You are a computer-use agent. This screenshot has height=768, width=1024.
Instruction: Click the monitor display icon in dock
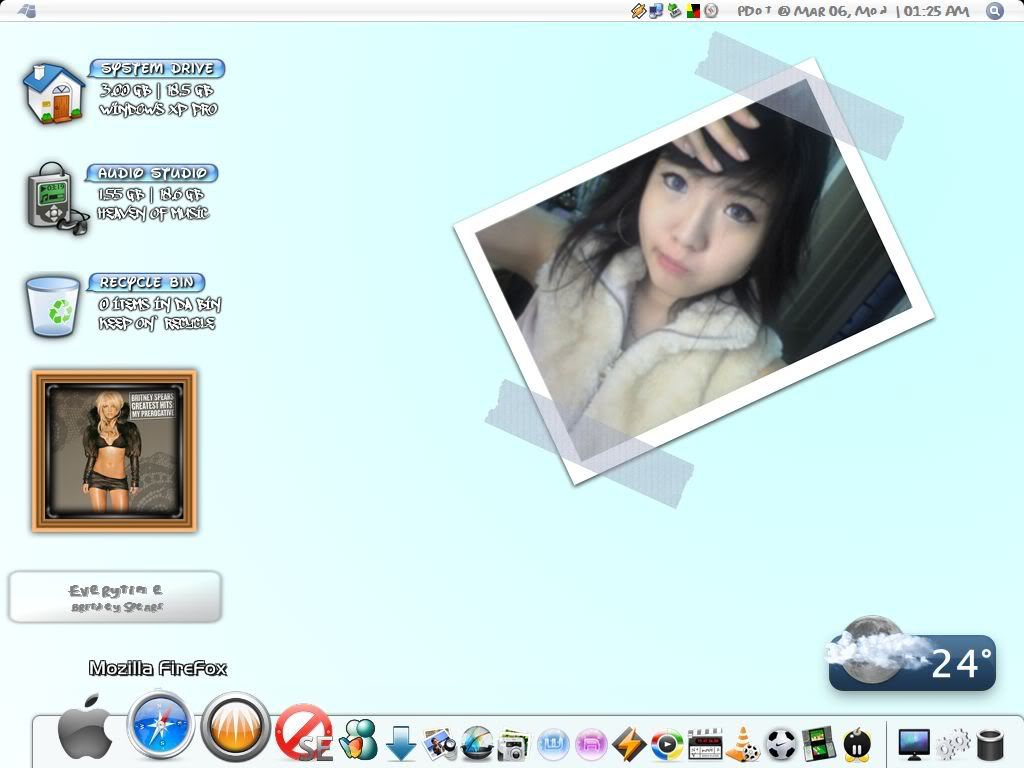[x=914, y=744]
